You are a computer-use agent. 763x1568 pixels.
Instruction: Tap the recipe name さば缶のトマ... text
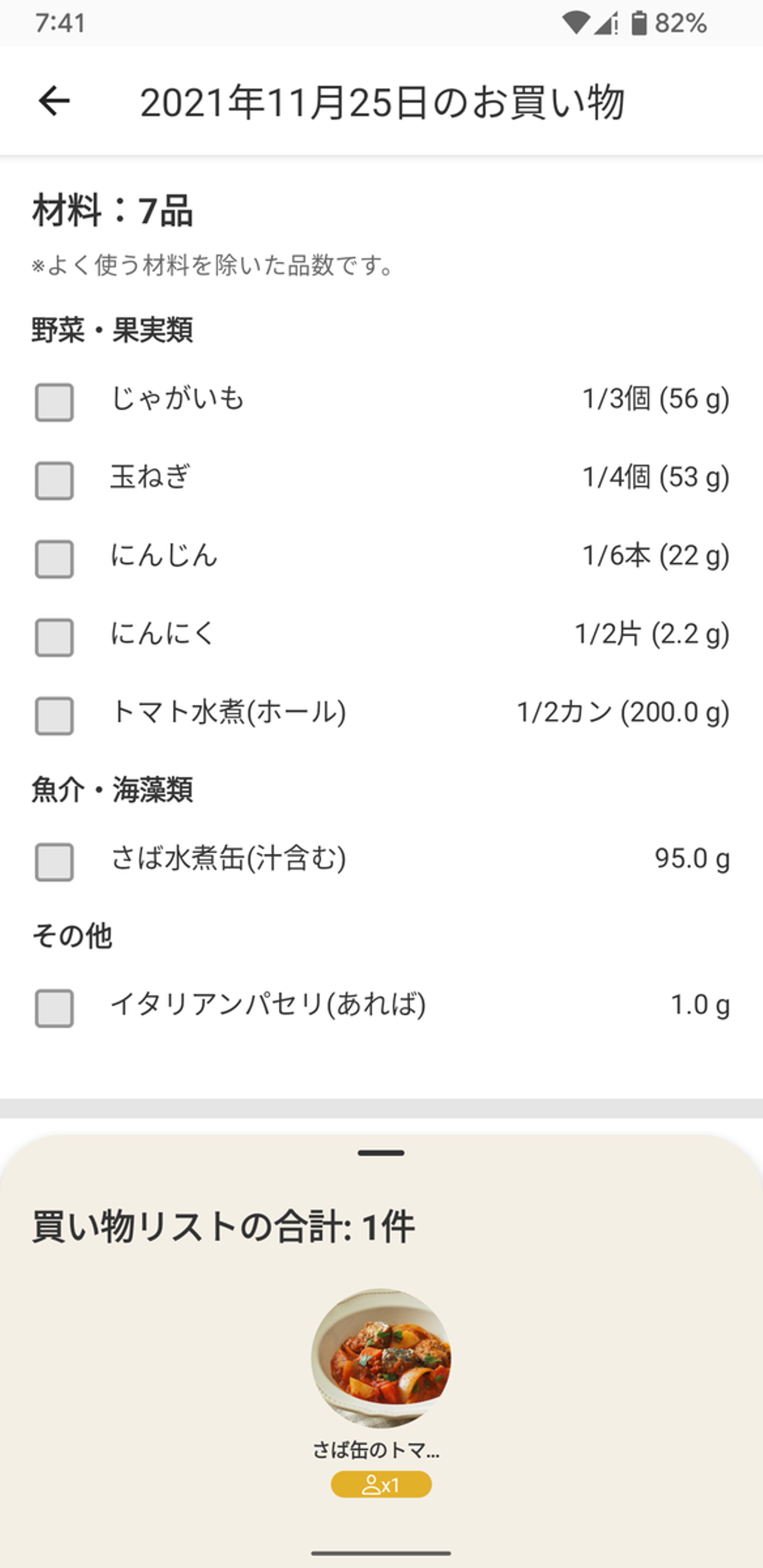pos(376,1450)
